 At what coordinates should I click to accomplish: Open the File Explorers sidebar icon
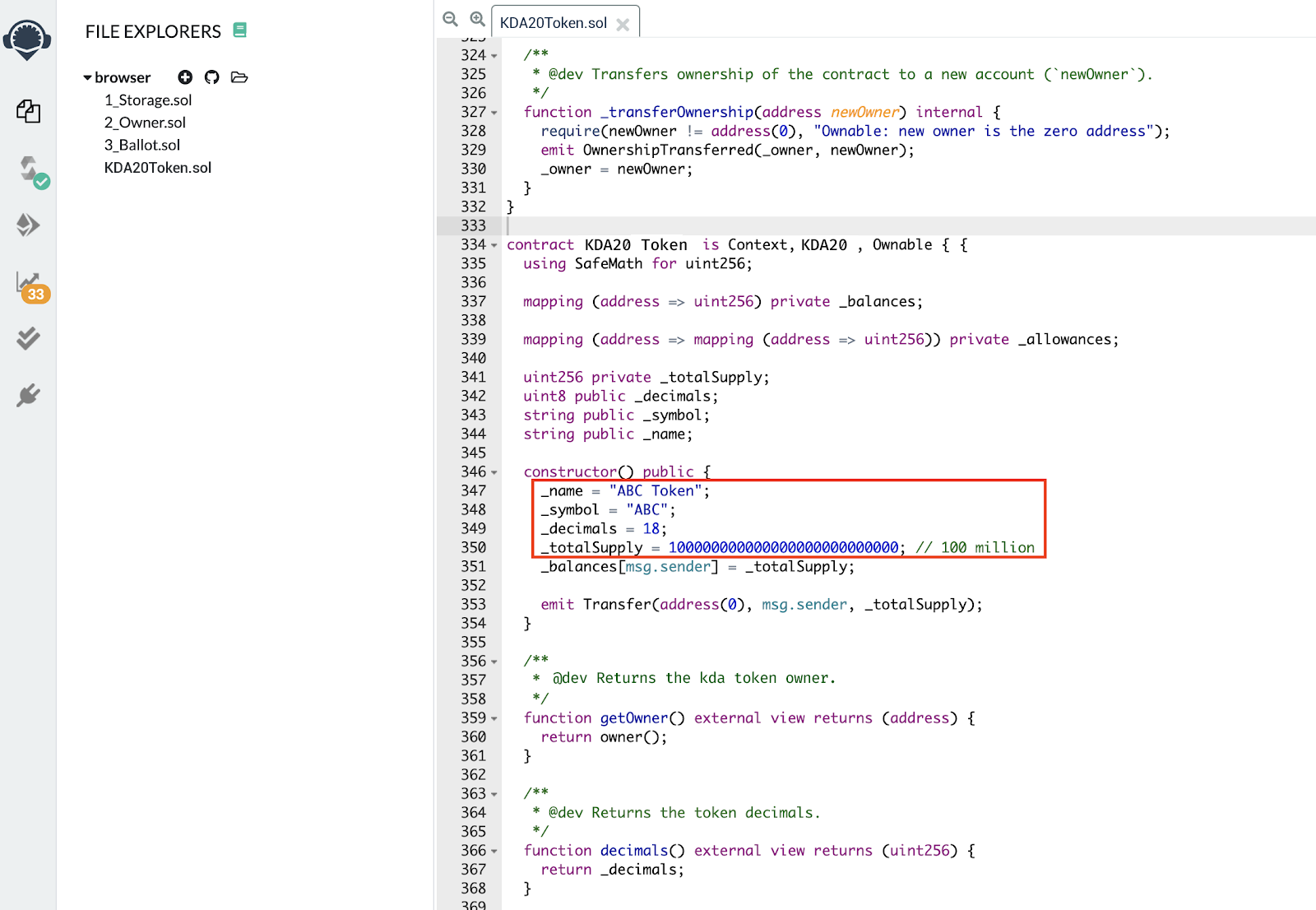pyautogui.click(x=29, y=111)
